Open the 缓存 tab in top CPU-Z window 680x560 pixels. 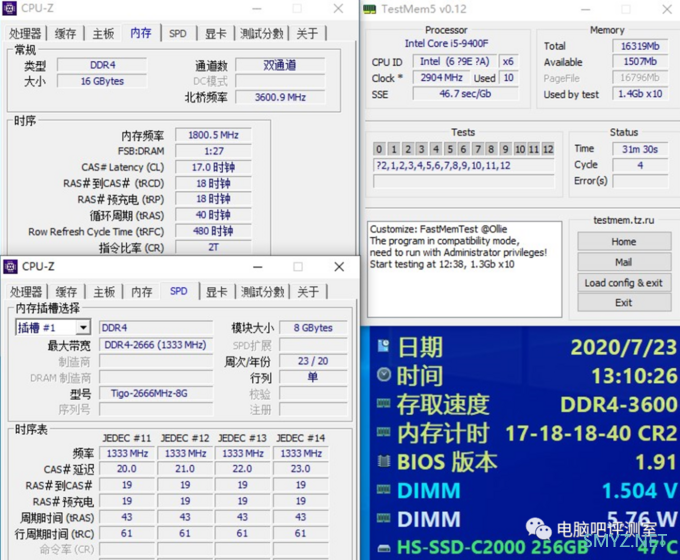[65, 33]
